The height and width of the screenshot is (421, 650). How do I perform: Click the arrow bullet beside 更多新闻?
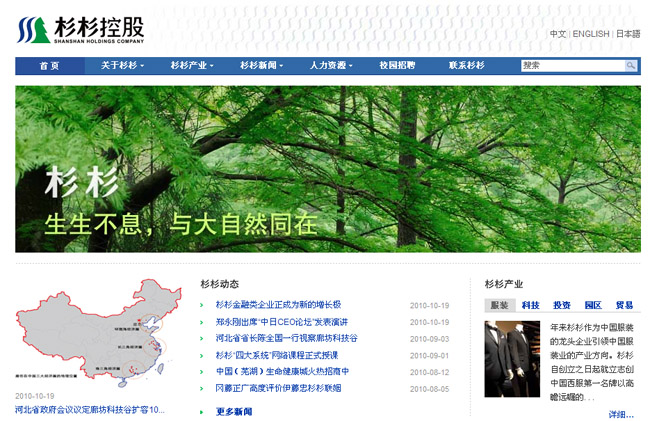tap(205, 411)
